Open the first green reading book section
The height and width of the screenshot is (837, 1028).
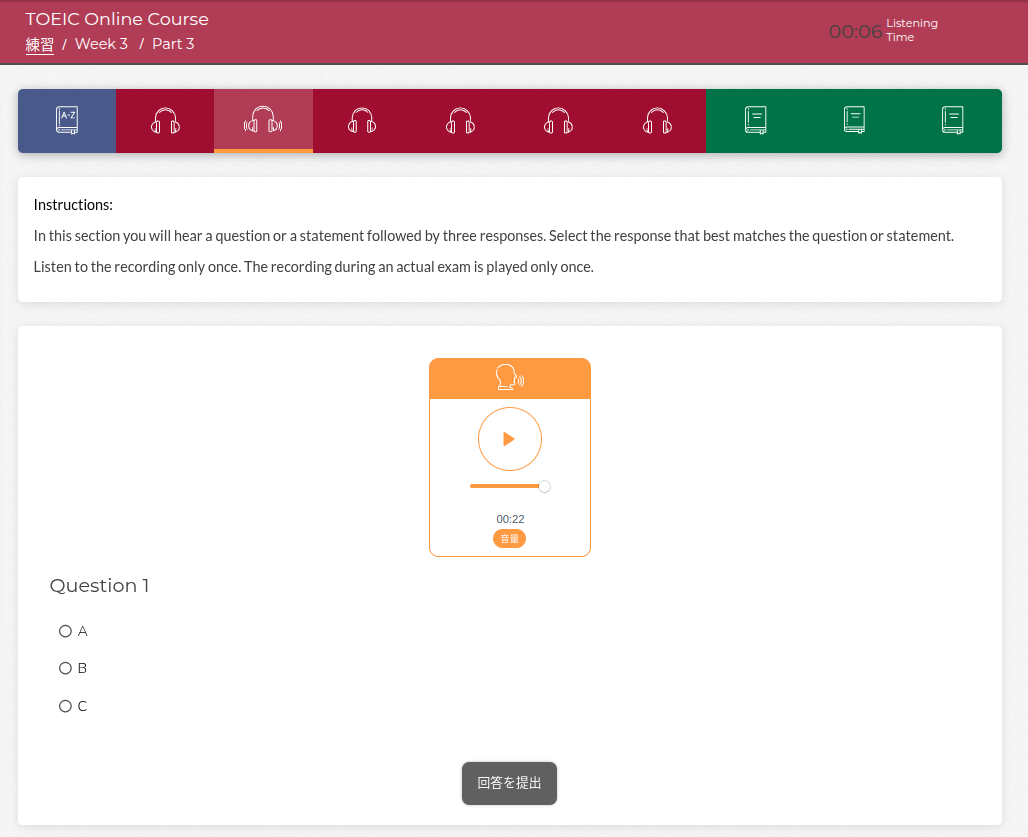click(x=756, y=121)
